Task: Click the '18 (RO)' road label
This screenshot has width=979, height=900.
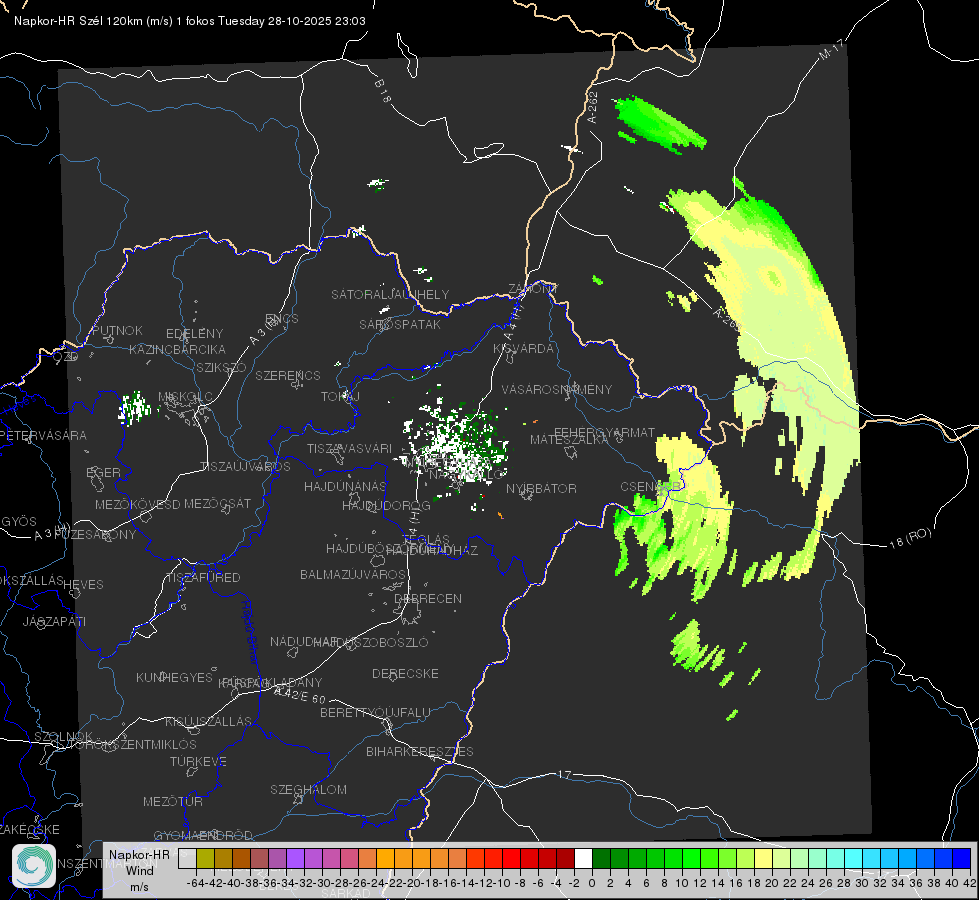Action: 910,538
